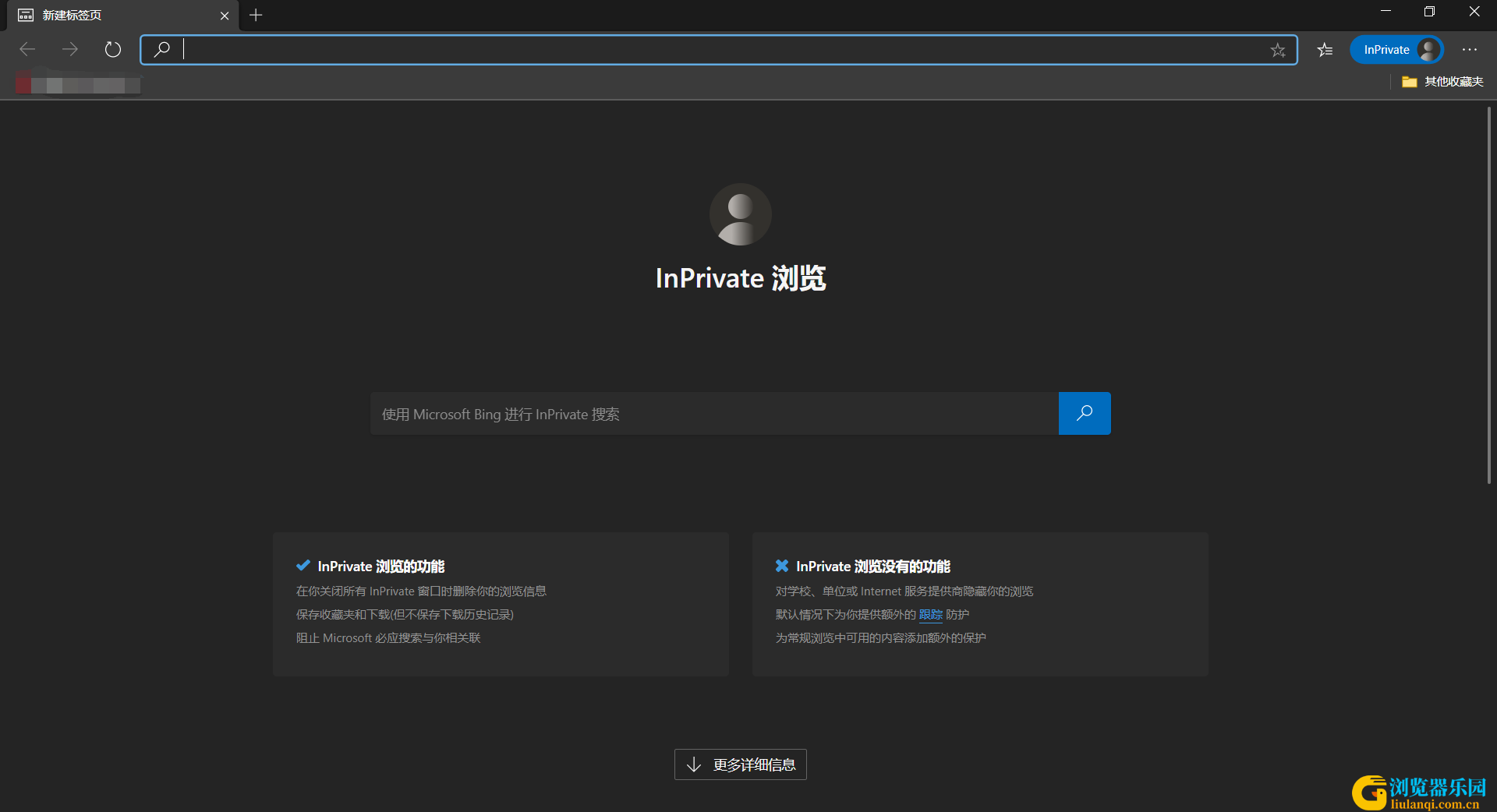Image resolution: width=1497 pixels, height=812 pixels.
Task: Click the large InPrivate avatar icon
Action: point(741,214)
